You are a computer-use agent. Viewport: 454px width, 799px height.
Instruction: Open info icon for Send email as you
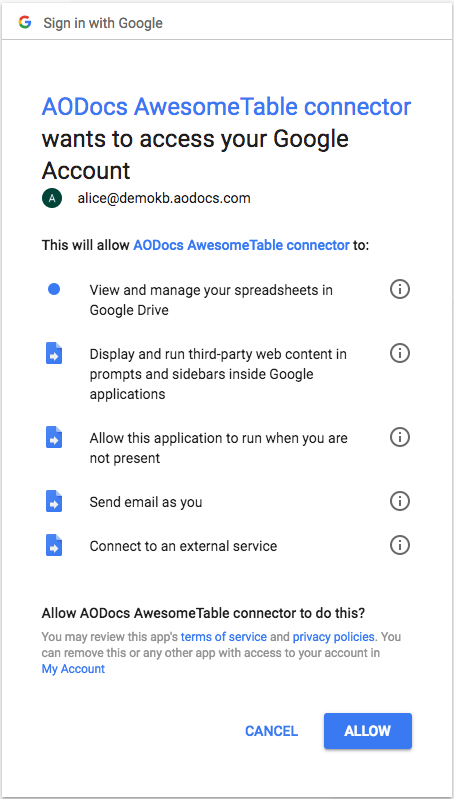click(399, 501)
